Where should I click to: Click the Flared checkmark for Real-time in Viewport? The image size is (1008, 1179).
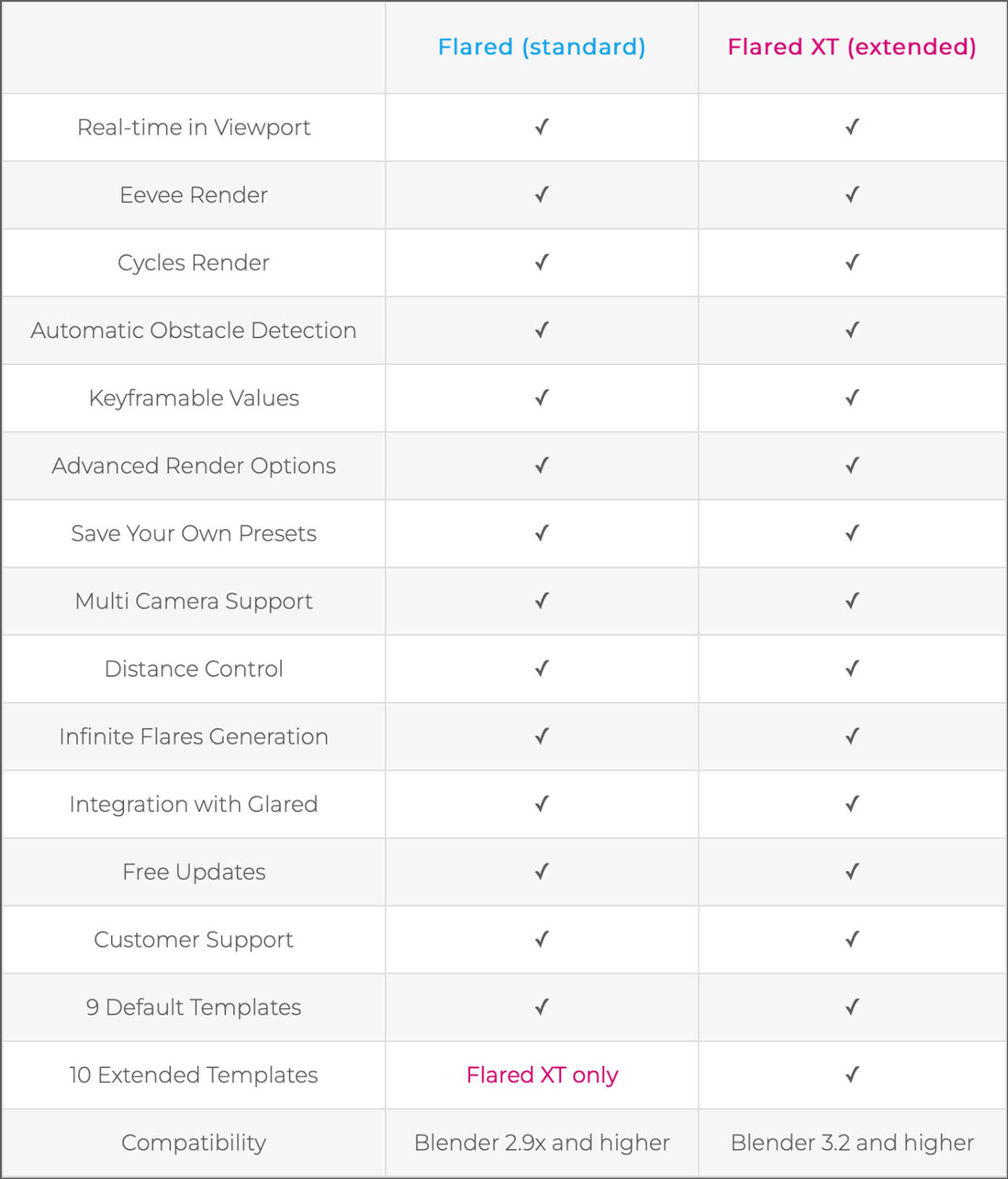click(541, 127)
